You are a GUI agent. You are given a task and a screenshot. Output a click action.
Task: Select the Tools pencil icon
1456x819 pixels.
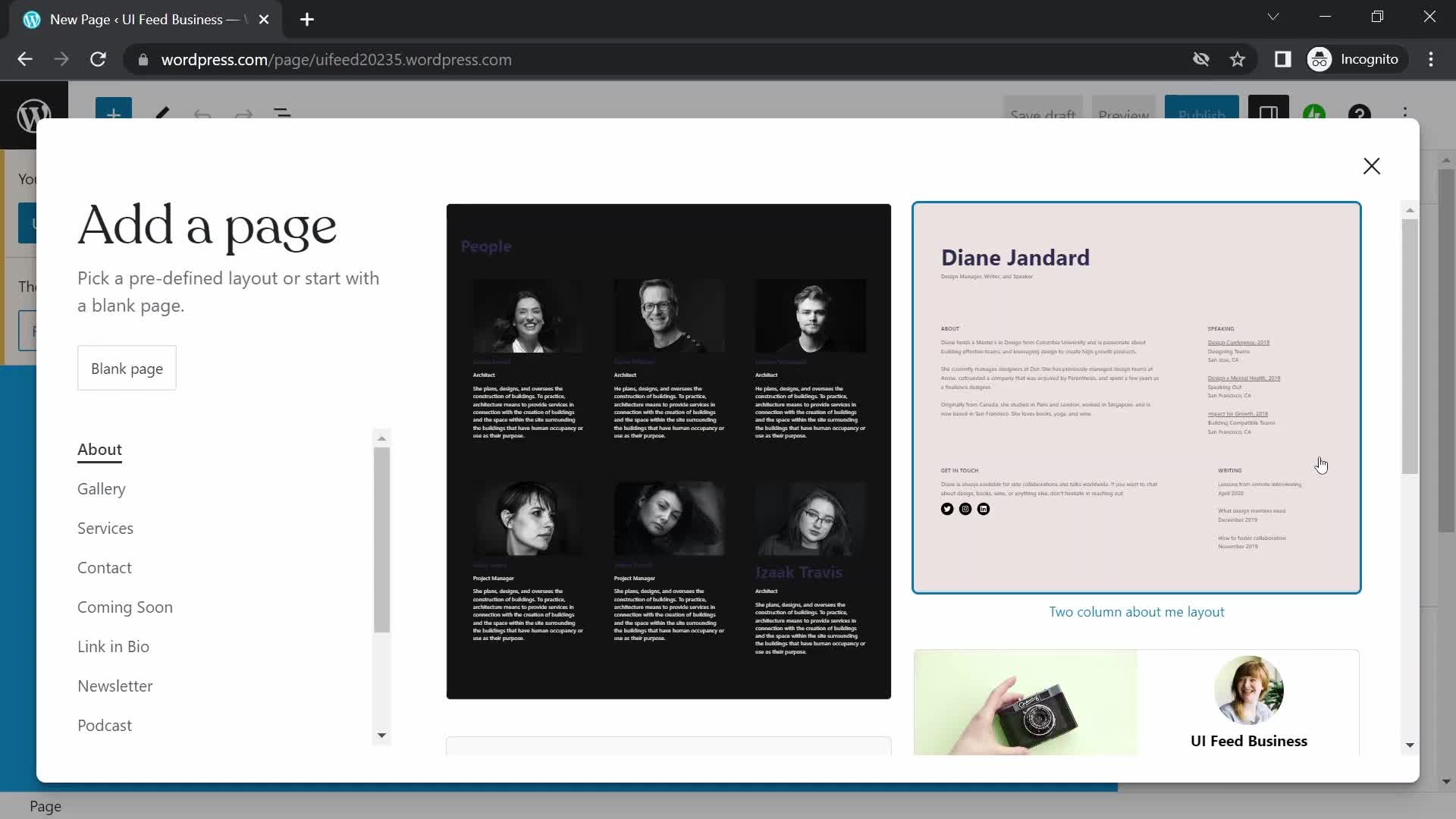coord(162,115)
